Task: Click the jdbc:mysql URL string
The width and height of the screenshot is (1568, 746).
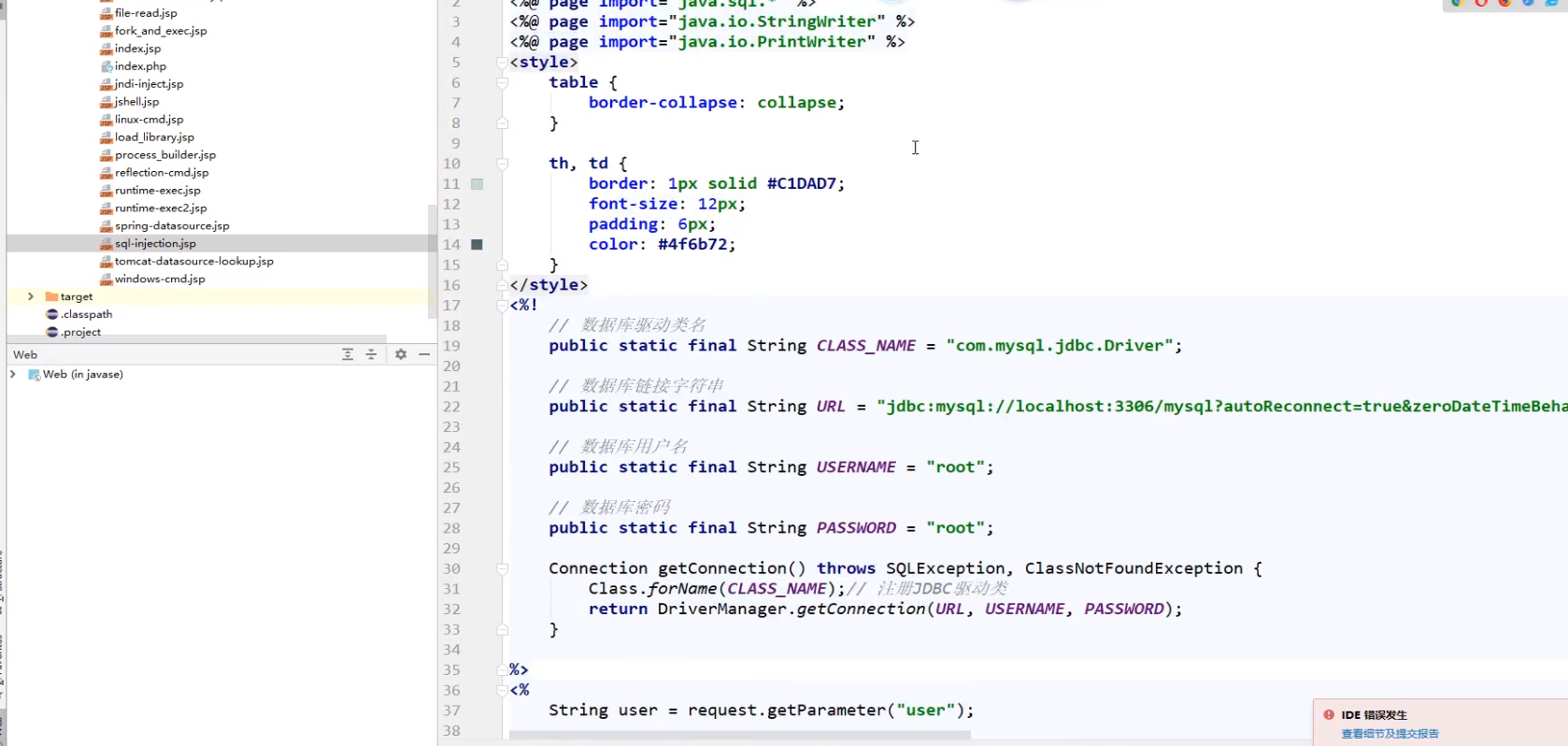Action: [1221, 407]
